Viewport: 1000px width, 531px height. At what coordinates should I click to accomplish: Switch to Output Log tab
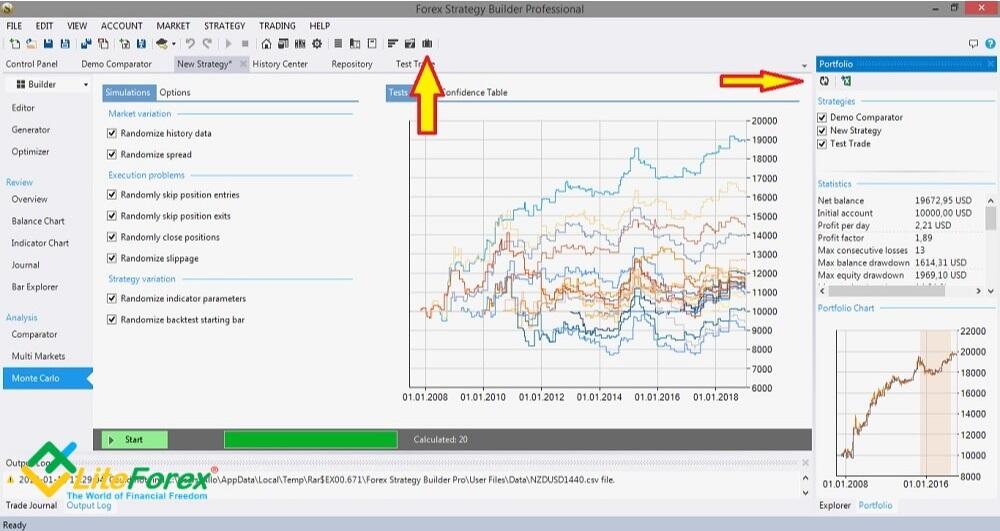(x=89, y=506)
